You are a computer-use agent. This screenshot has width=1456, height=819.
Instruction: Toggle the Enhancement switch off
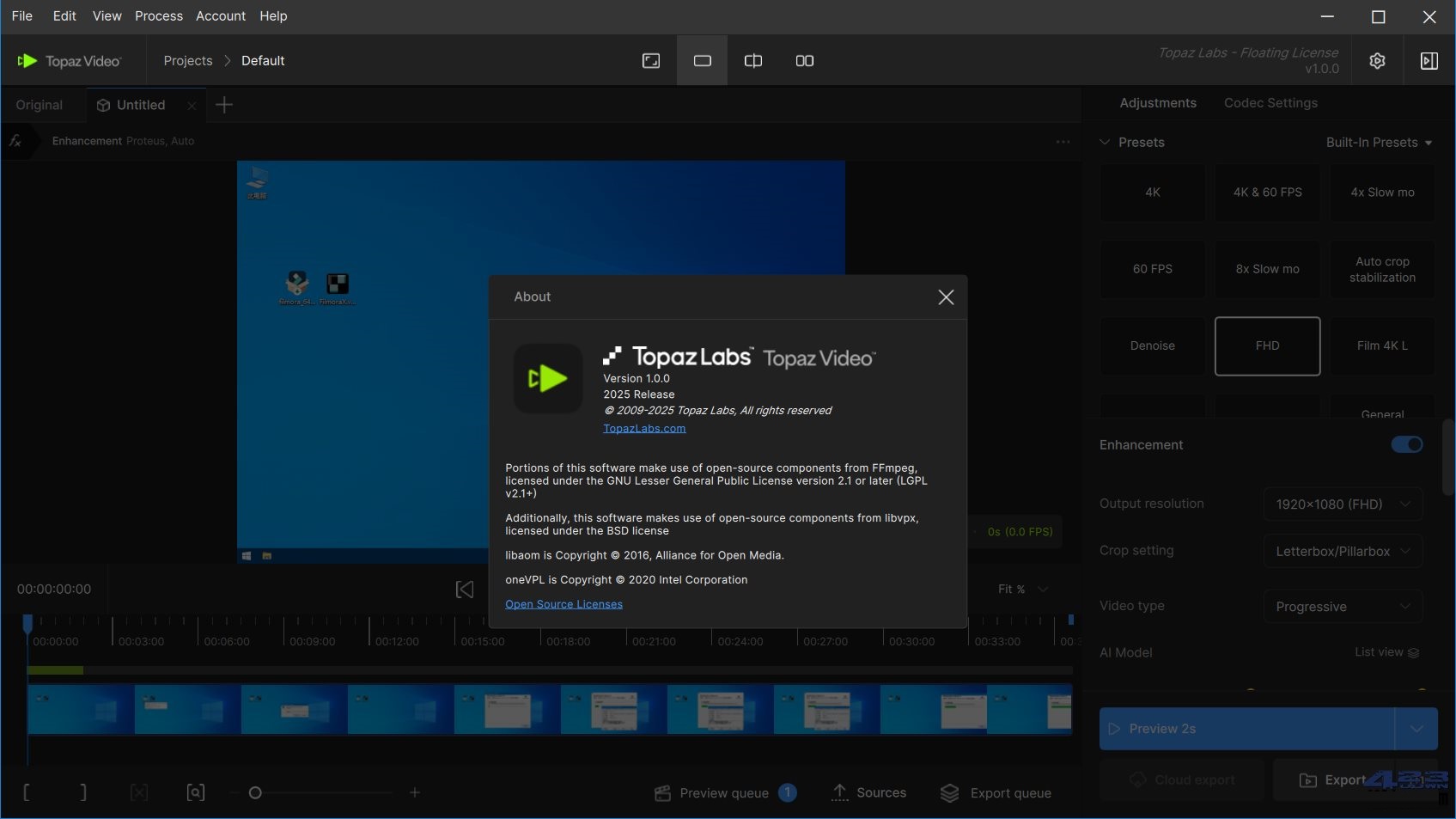(1406, 444)
